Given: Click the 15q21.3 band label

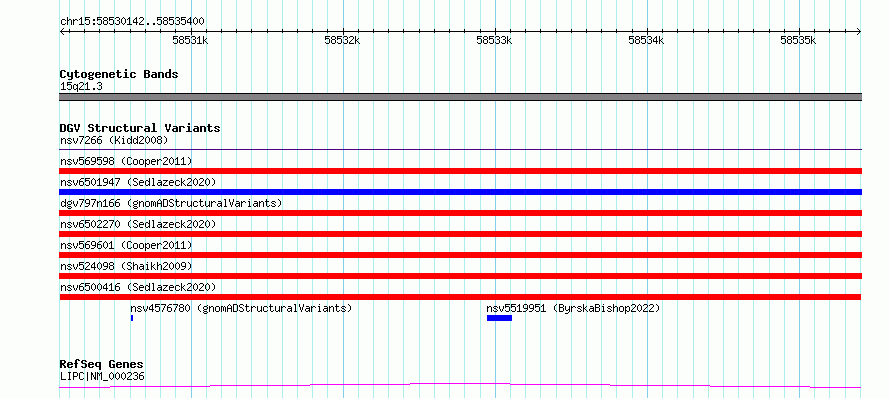Looking at the screenshot, I should tap(81, 87).
